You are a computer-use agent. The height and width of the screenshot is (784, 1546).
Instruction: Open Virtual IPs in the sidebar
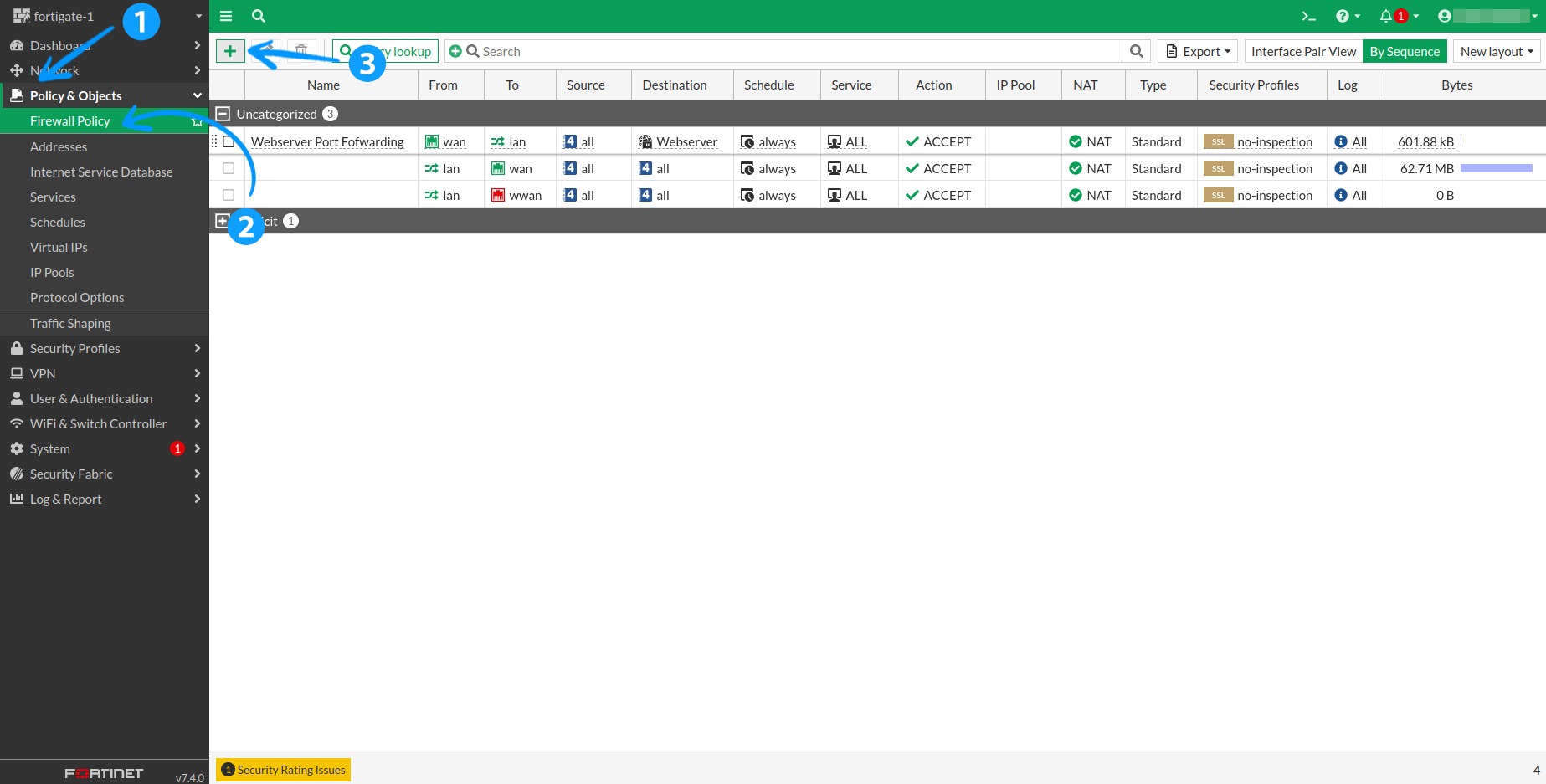[59, 248]
